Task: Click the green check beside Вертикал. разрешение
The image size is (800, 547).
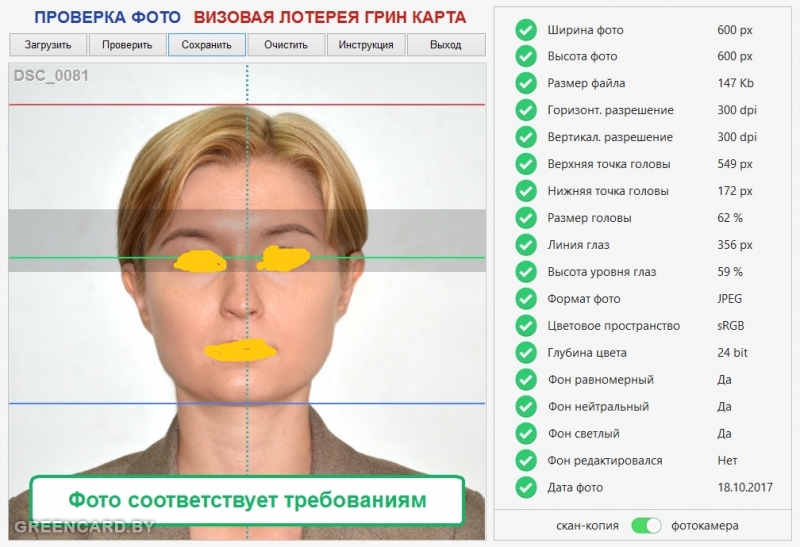Action: pos(526,137)
